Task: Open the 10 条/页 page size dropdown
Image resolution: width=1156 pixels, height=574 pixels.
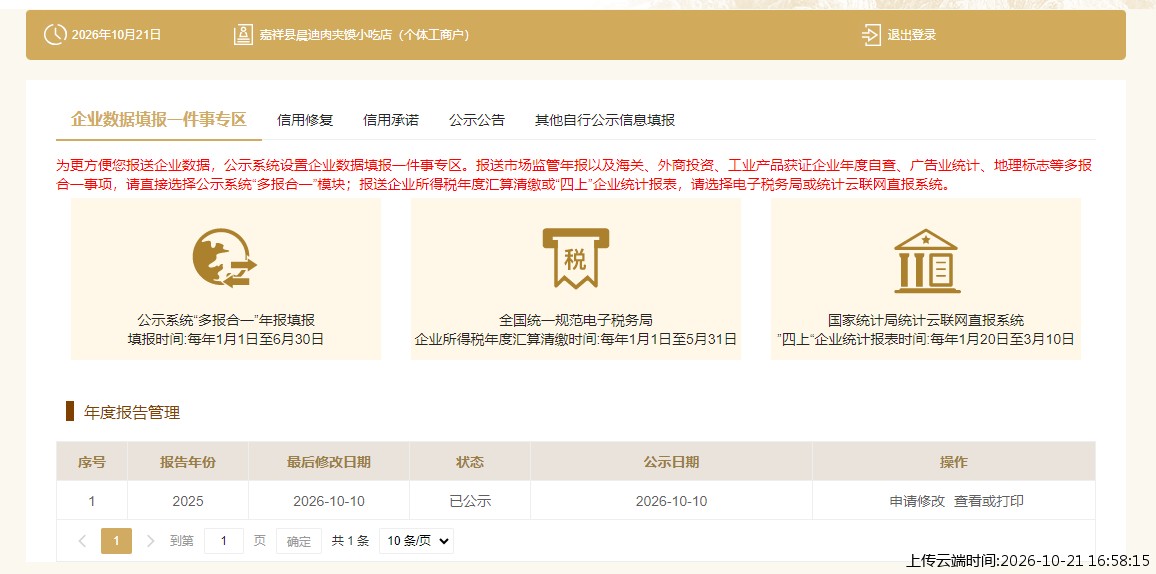Action: pos(417,541)
